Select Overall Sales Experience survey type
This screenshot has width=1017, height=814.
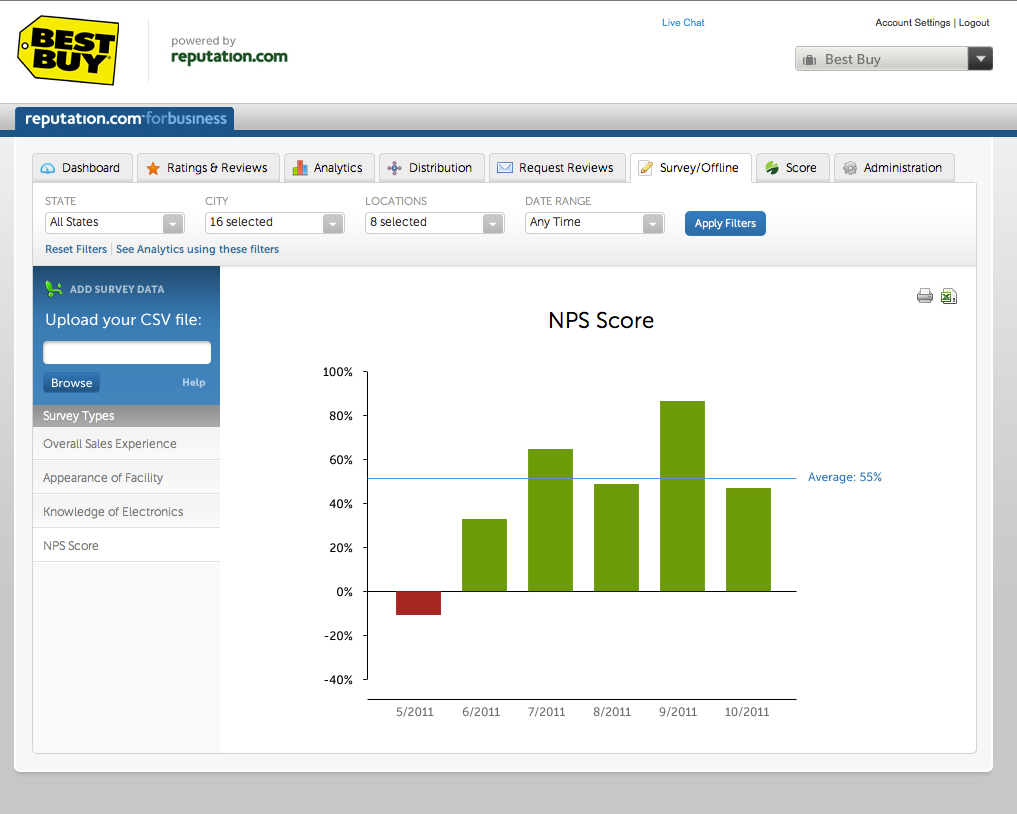pos(126,444)
